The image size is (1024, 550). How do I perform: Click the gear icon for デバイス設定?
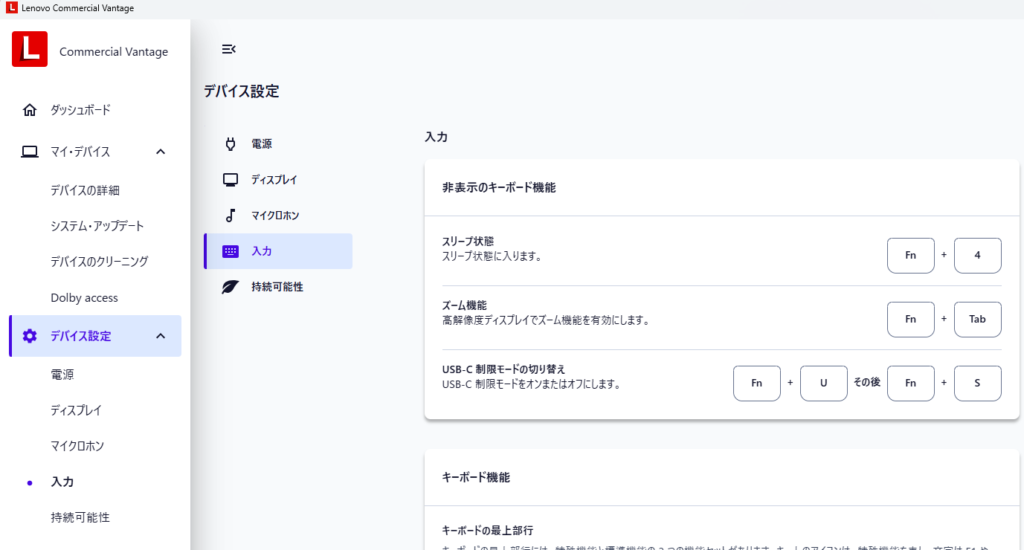click(x=30, y=336)
